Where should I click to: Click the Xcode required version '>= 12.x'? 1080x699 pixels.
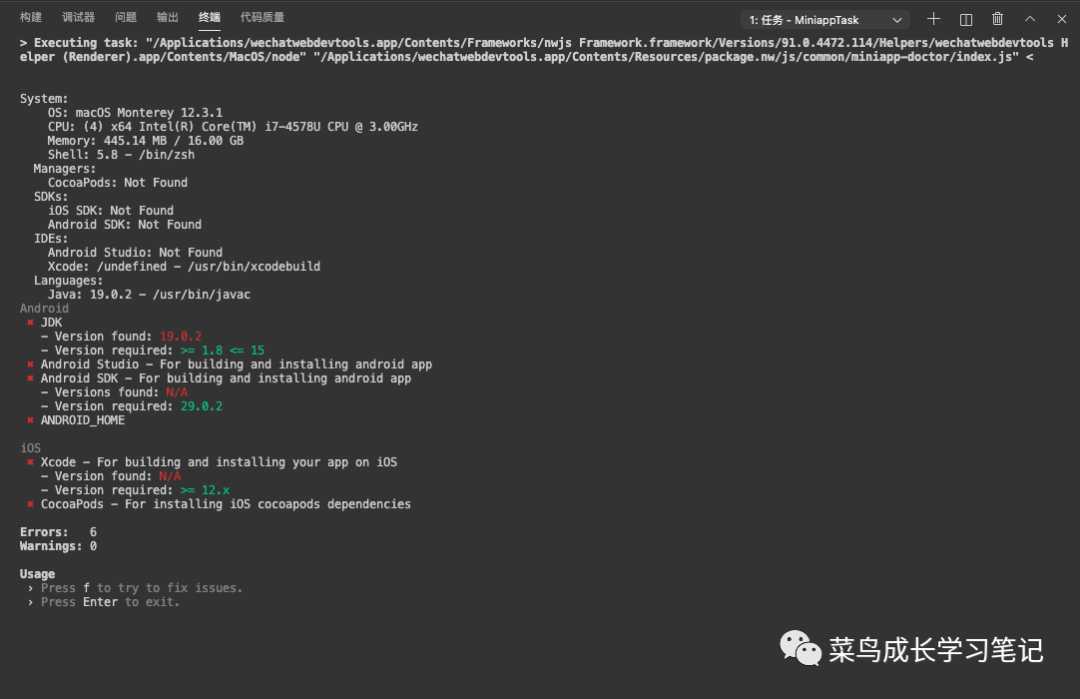[x=205, y=490]
